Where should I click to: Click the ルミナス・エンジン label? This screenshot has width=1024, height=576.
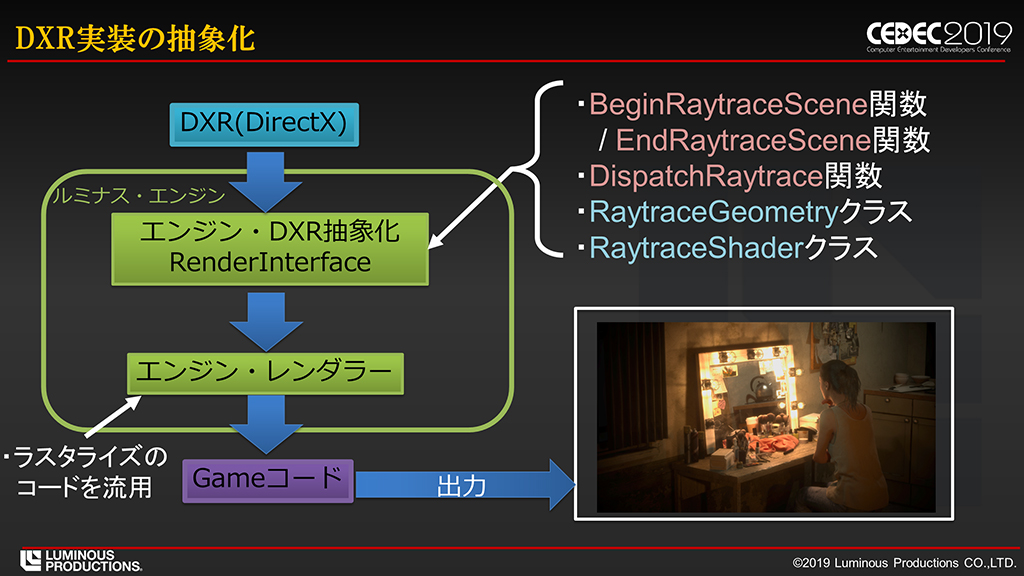[x=138, y=195]
